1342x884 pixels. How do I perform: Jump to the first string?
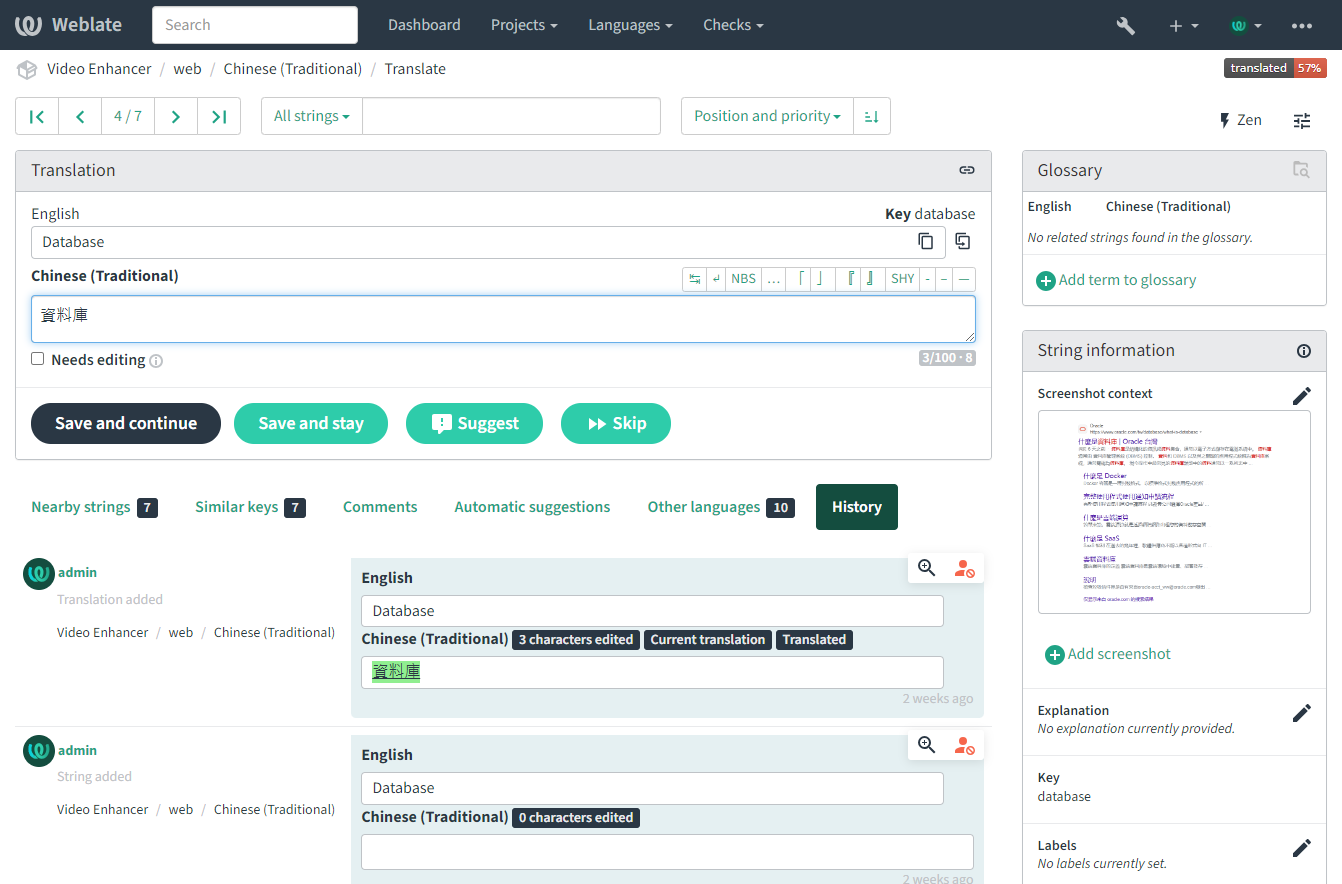coord(37,116)
